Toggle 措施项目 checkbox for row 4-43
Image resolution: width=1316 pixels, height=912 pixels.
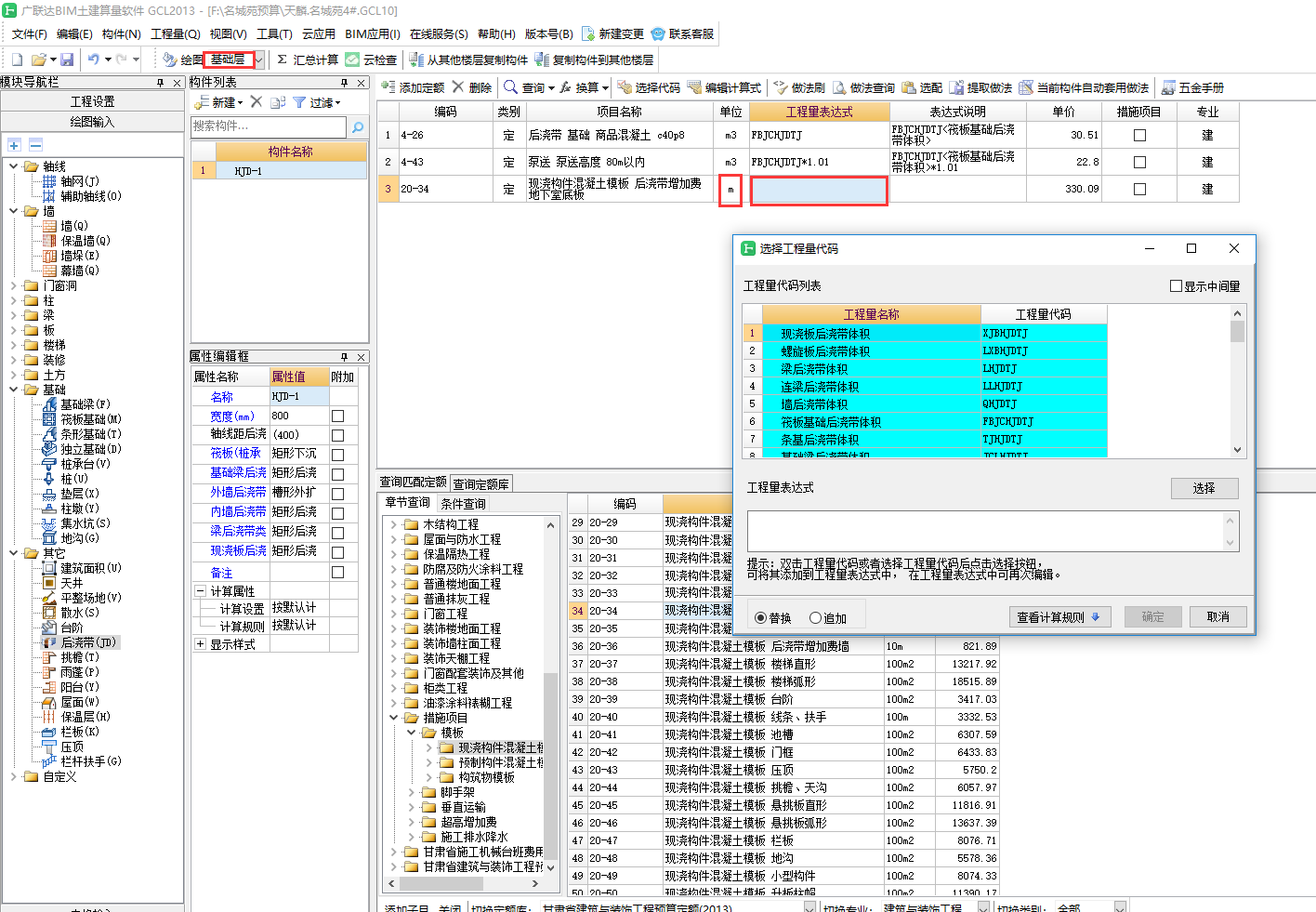[x=1139, y=163]
